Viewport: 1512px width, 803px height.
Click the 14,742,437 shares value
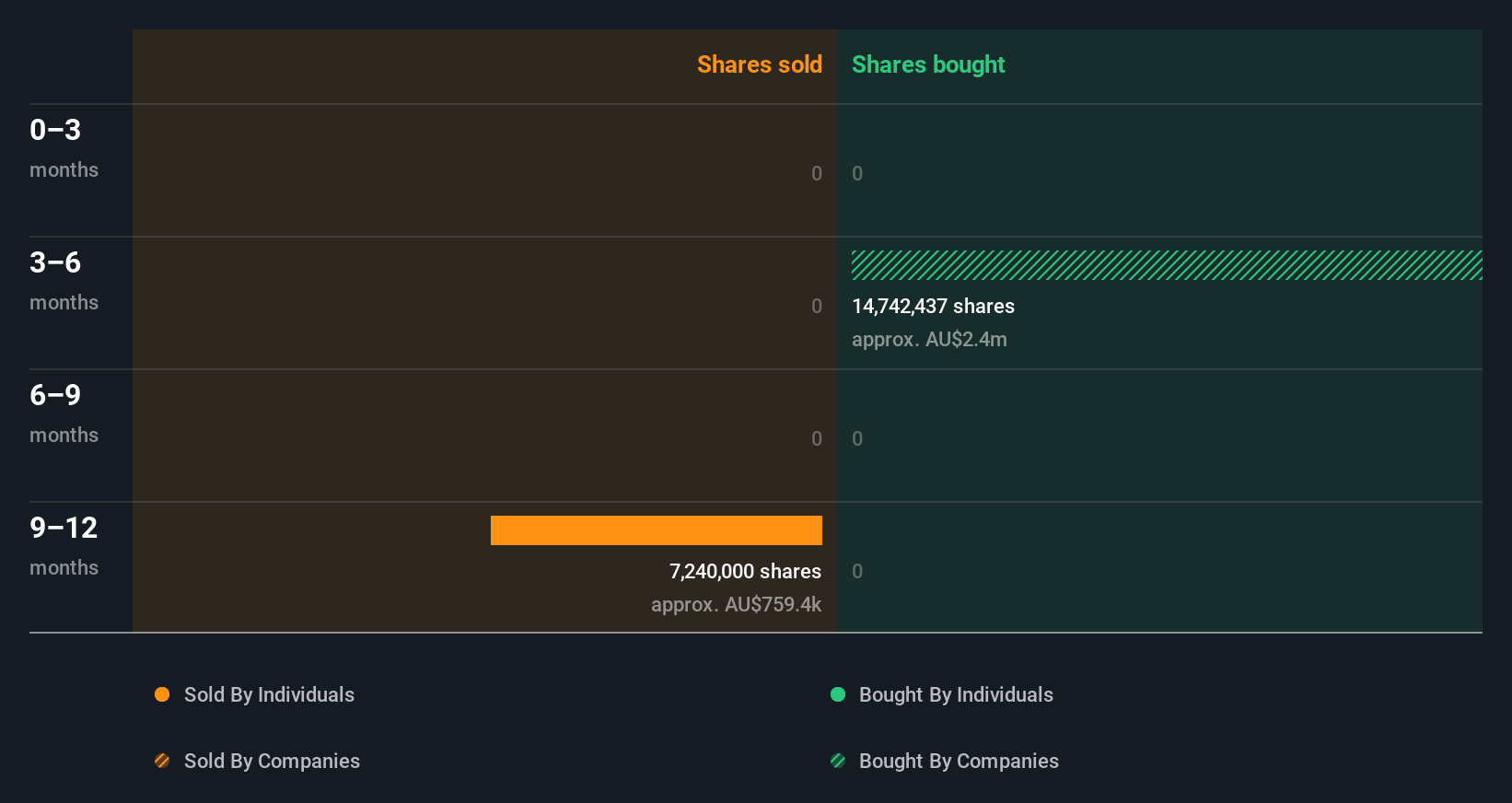pyautogui.click(x=933, y=306)
